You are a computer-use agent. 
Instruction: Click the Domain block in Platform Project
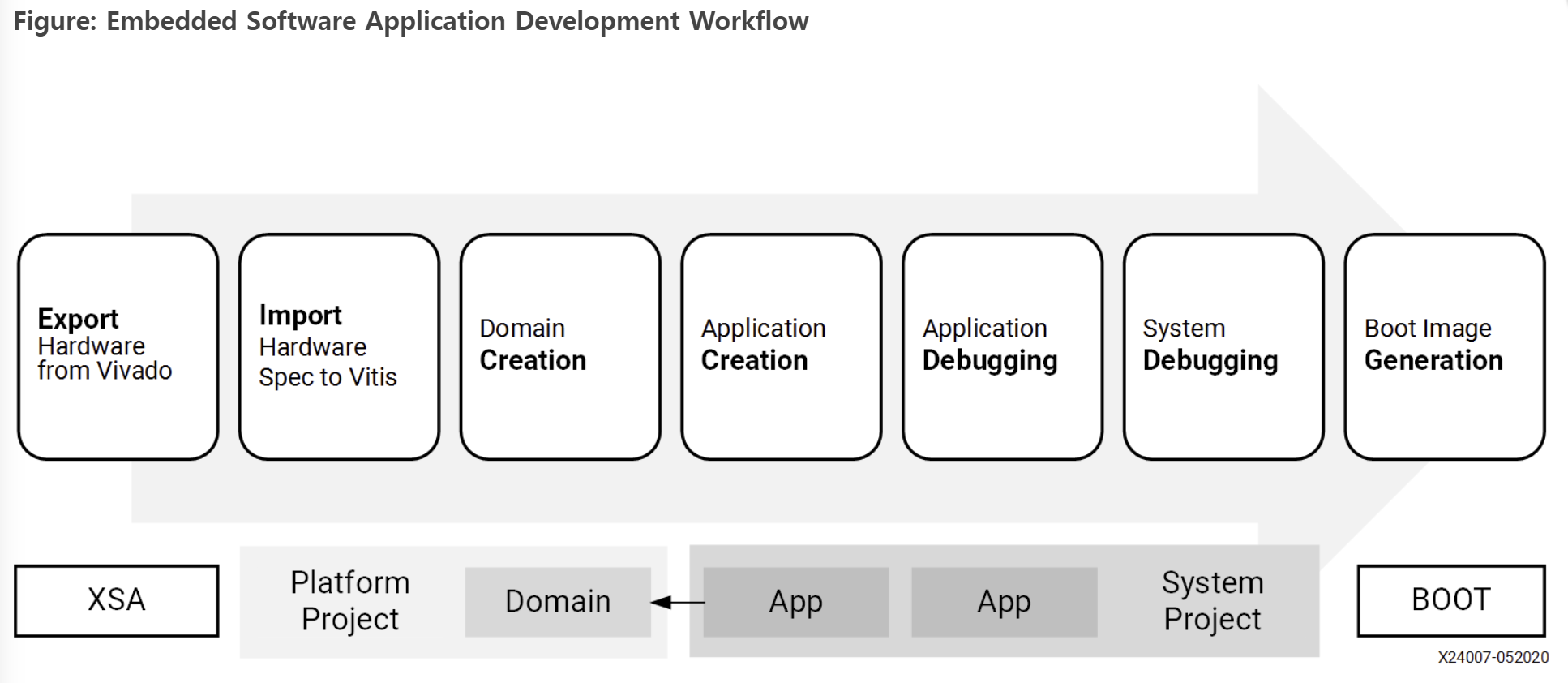point(558,602)
